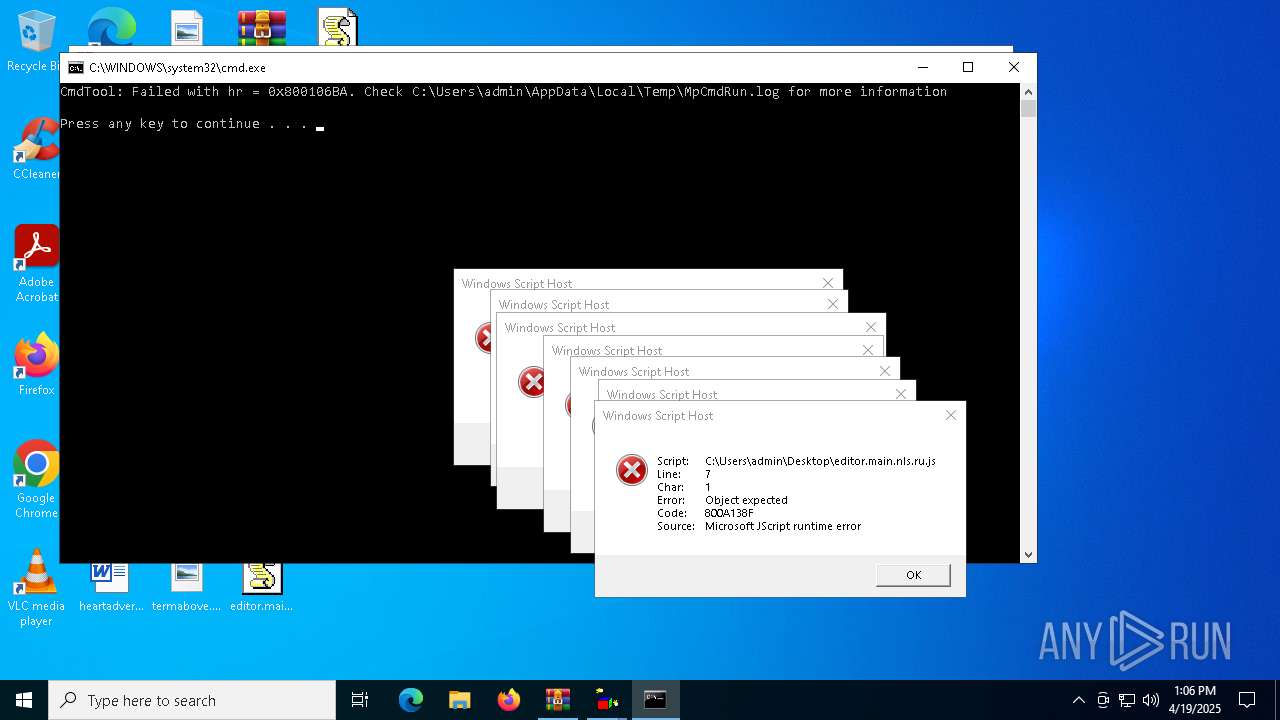
Task: Open the notification center icon
Action: tap(1247, 700)
